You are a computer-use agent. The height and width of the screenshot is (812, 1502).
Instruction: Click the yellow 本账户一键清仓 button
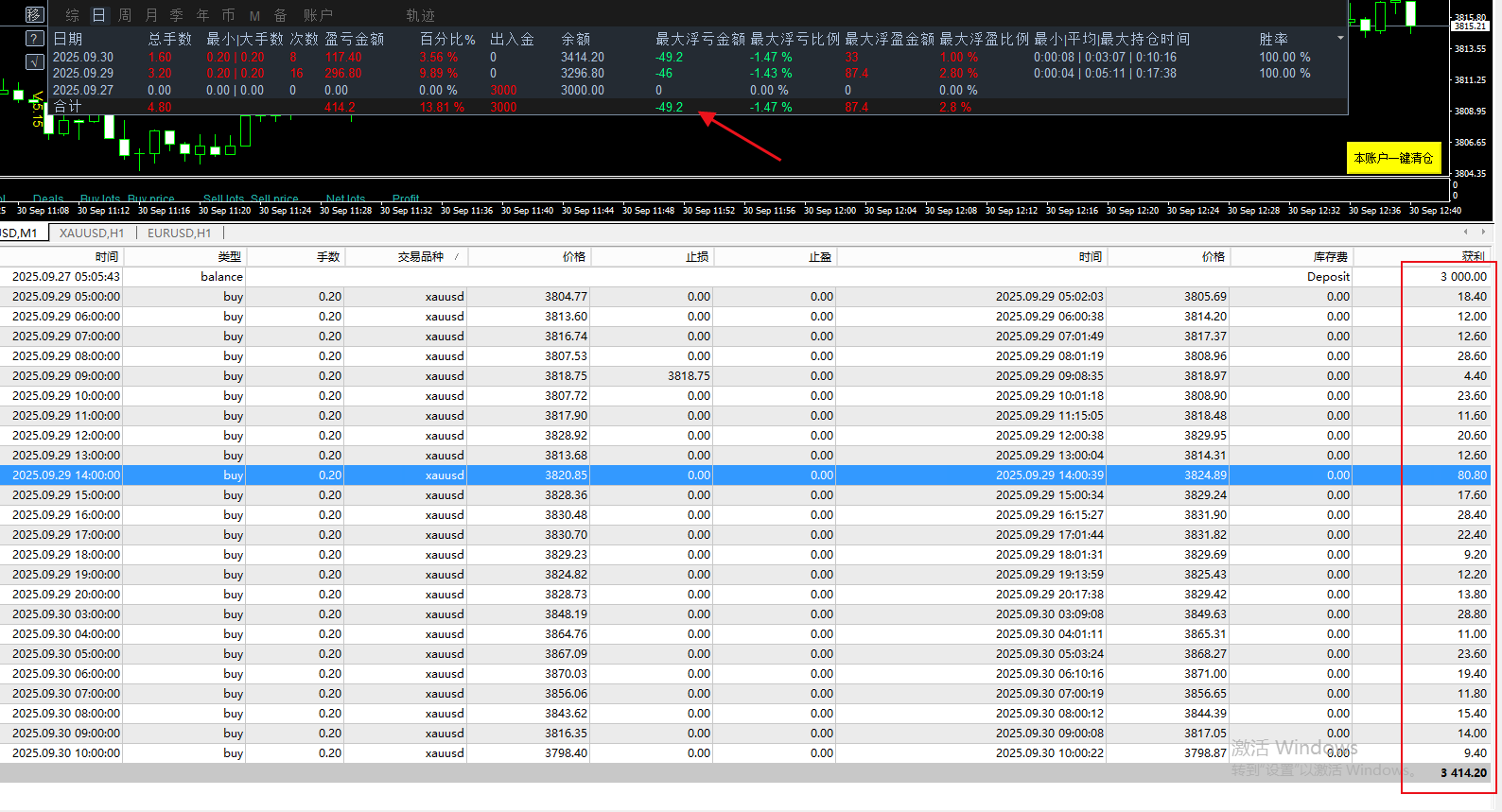pos(1393,158)
